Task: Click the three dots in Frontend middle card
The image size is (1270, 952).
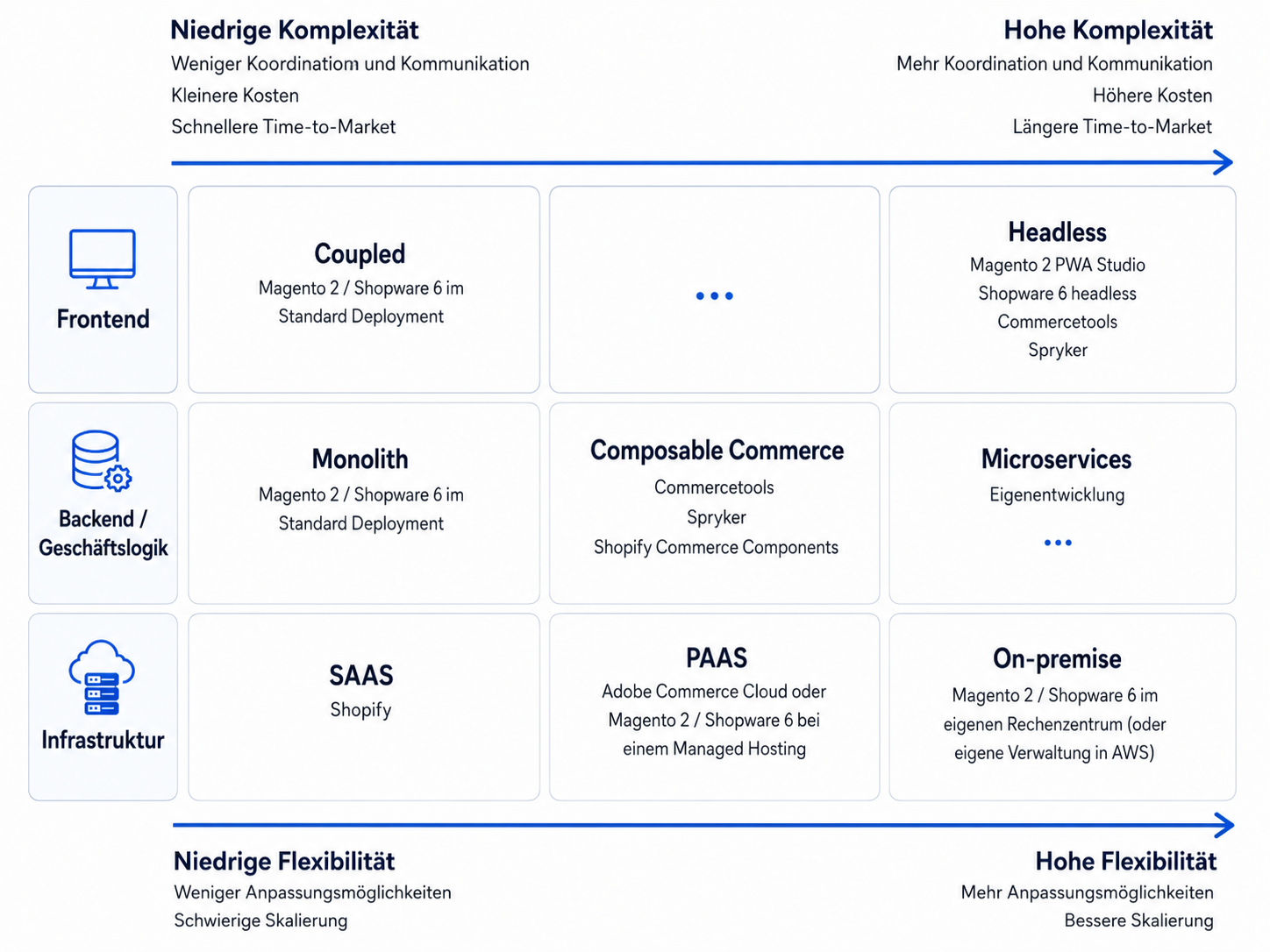Action: click(x=715, y=296)
